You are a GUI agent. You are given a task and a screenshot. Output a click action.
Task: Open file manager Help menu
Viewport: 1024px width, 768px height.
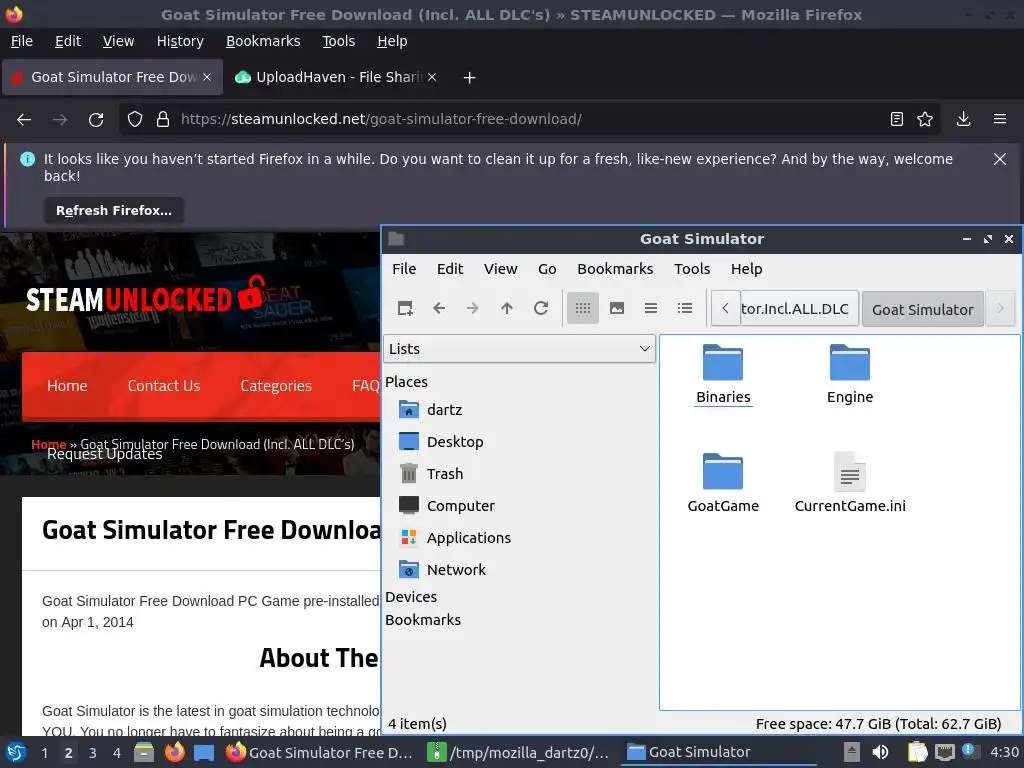[x=746, y=269]
